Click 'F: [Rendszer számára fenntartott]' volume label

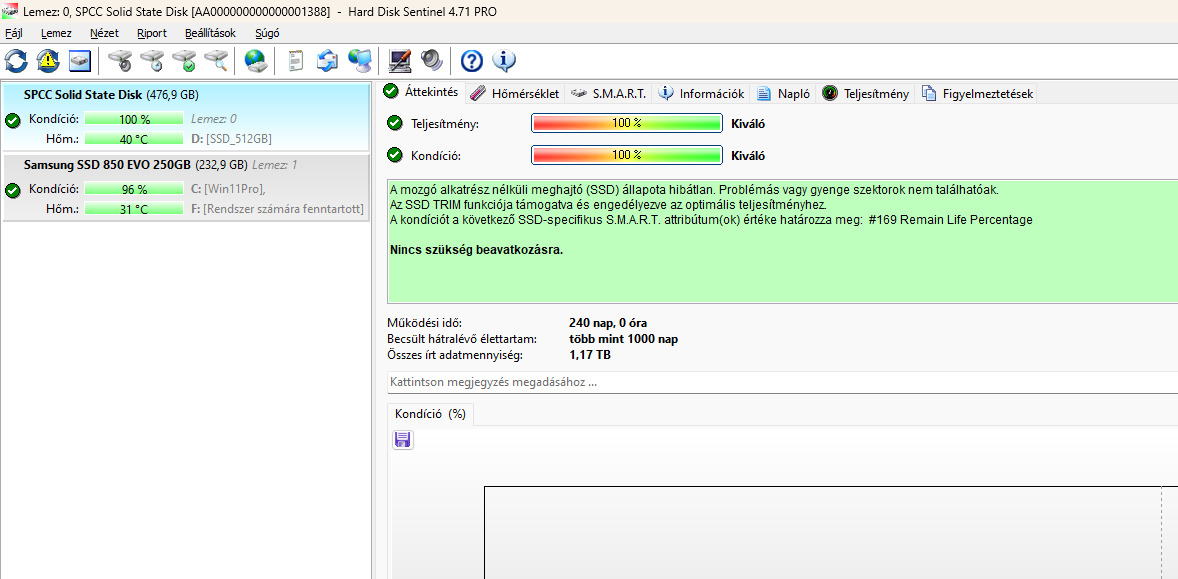pyautogui.click(x=277, y=209)
